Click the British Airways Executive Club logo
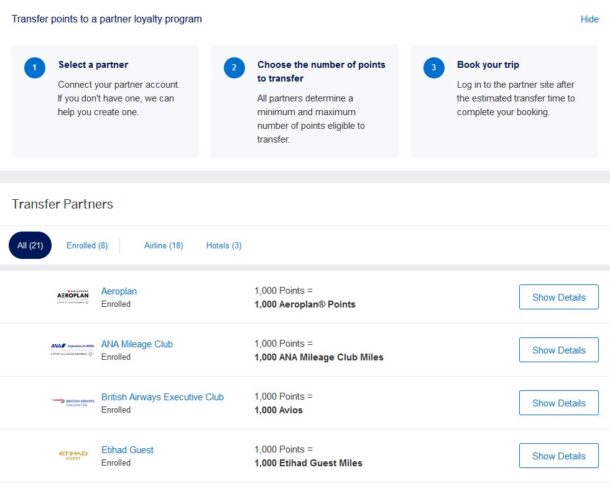 (73, 403)
